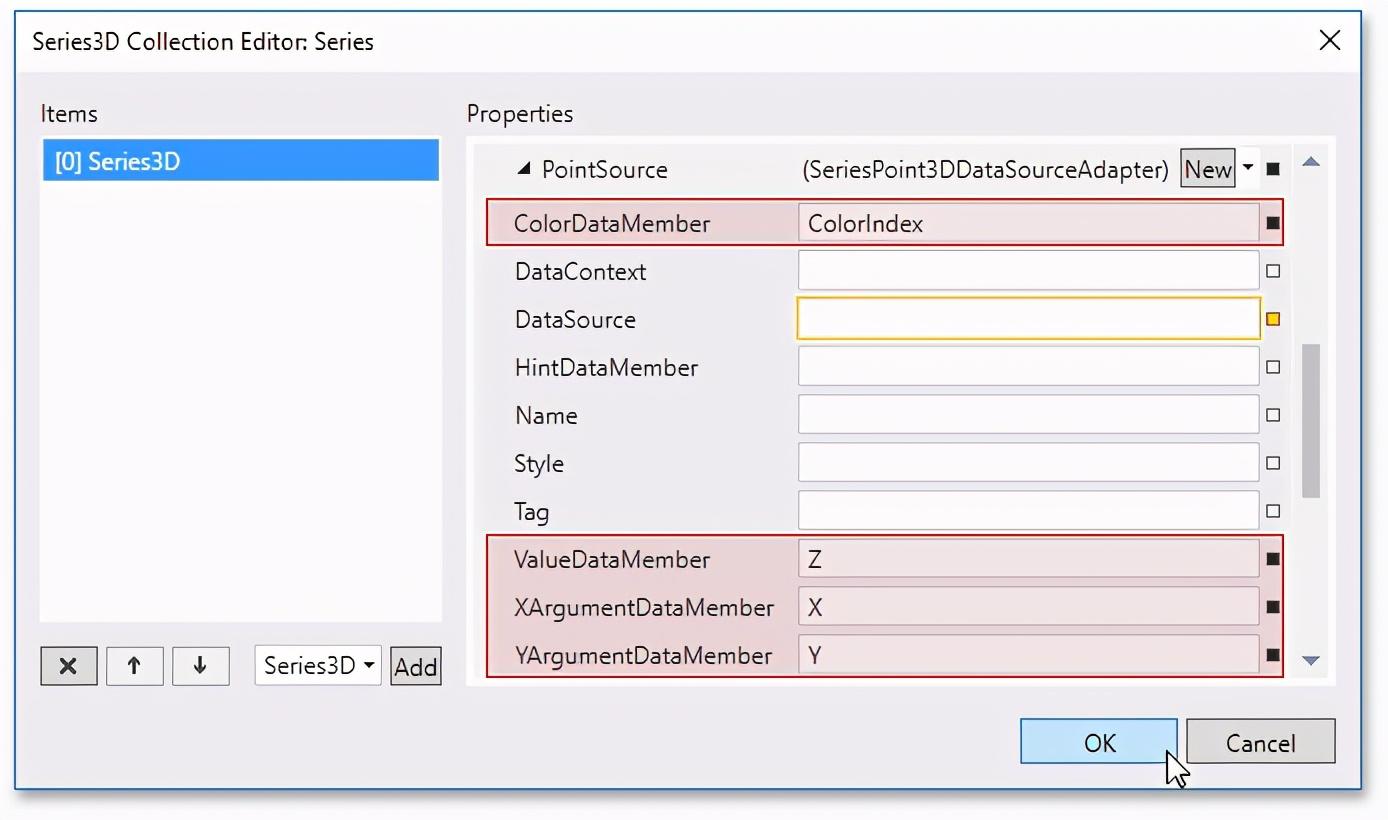
Task: Click the Cancel button
Action: coord(1260,742)
